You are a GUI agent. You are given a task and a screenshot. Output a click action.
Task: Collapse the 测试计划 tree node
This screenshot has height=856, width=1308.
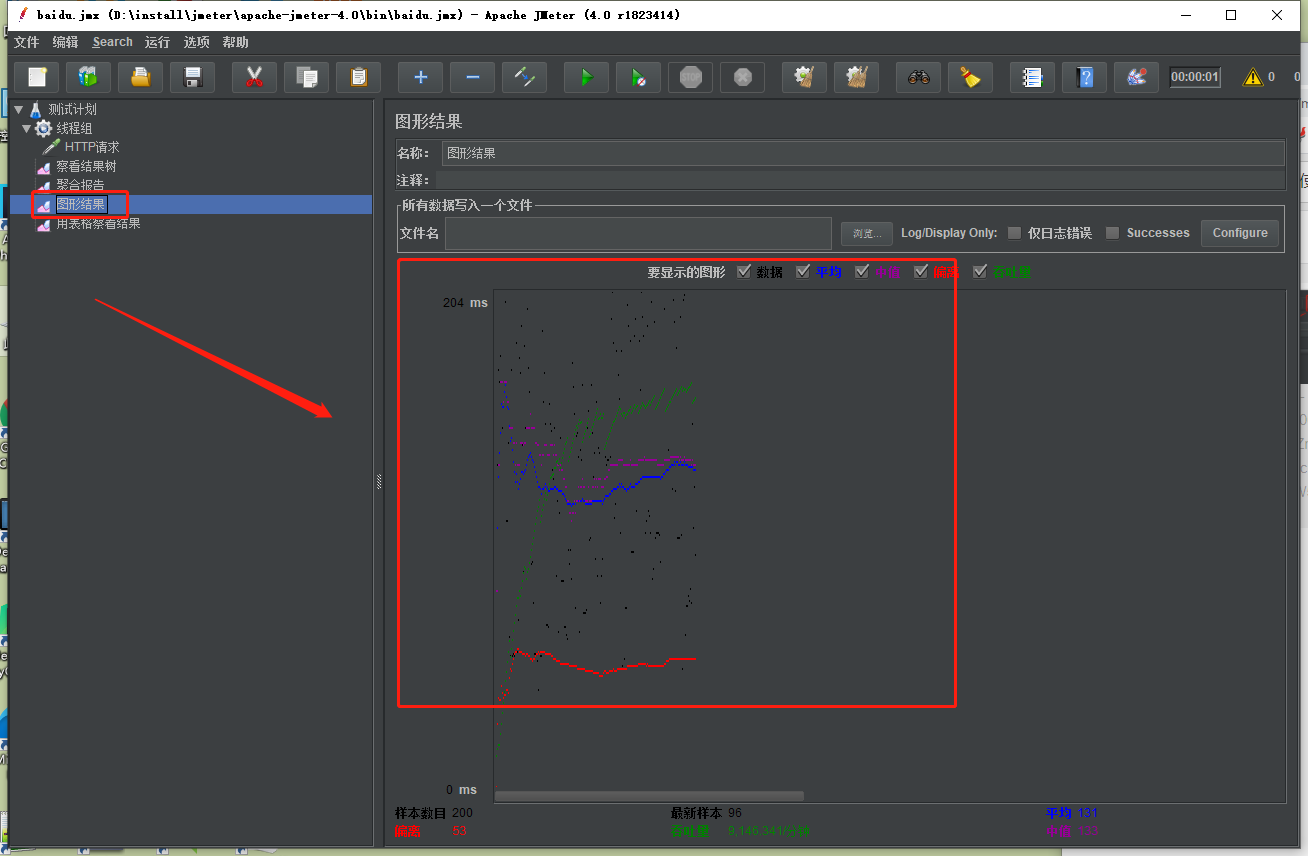point(19,109)
